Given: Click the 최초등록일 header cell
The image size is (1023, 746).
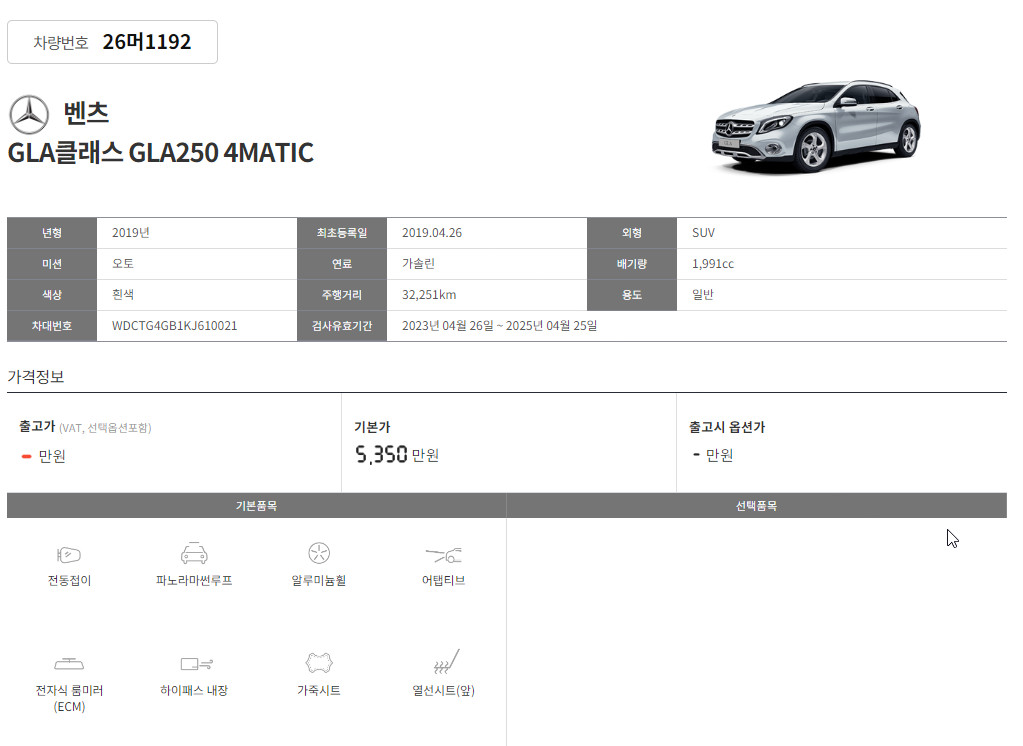Looking at the screenshot, I should coord(342,233).
